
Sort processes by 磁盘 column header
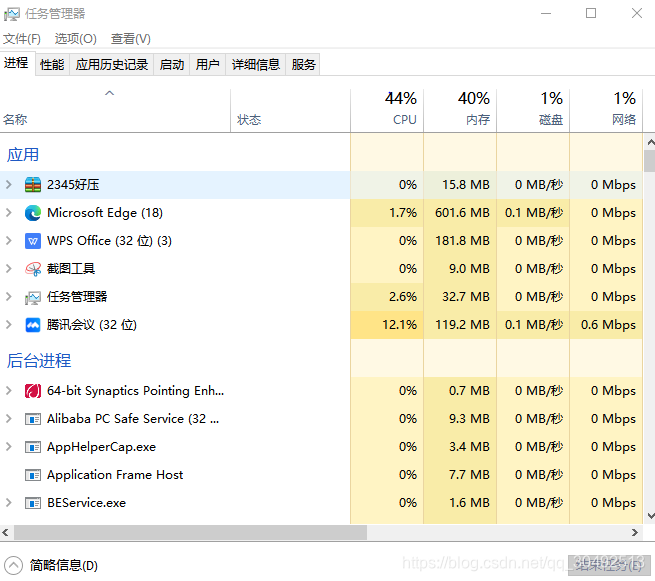pos(533,111)
